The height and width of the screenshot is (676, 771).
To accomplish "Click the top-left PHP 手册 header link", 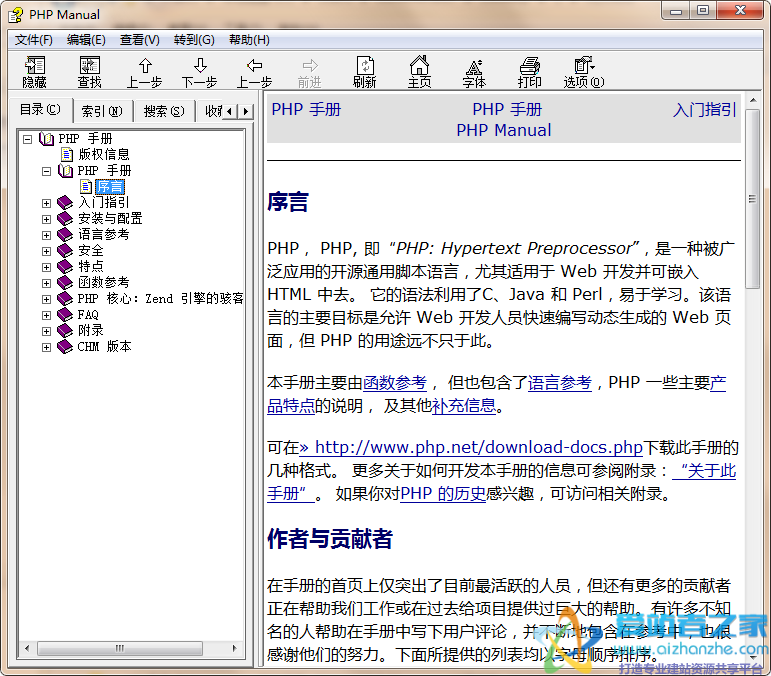I will (306, 110).
